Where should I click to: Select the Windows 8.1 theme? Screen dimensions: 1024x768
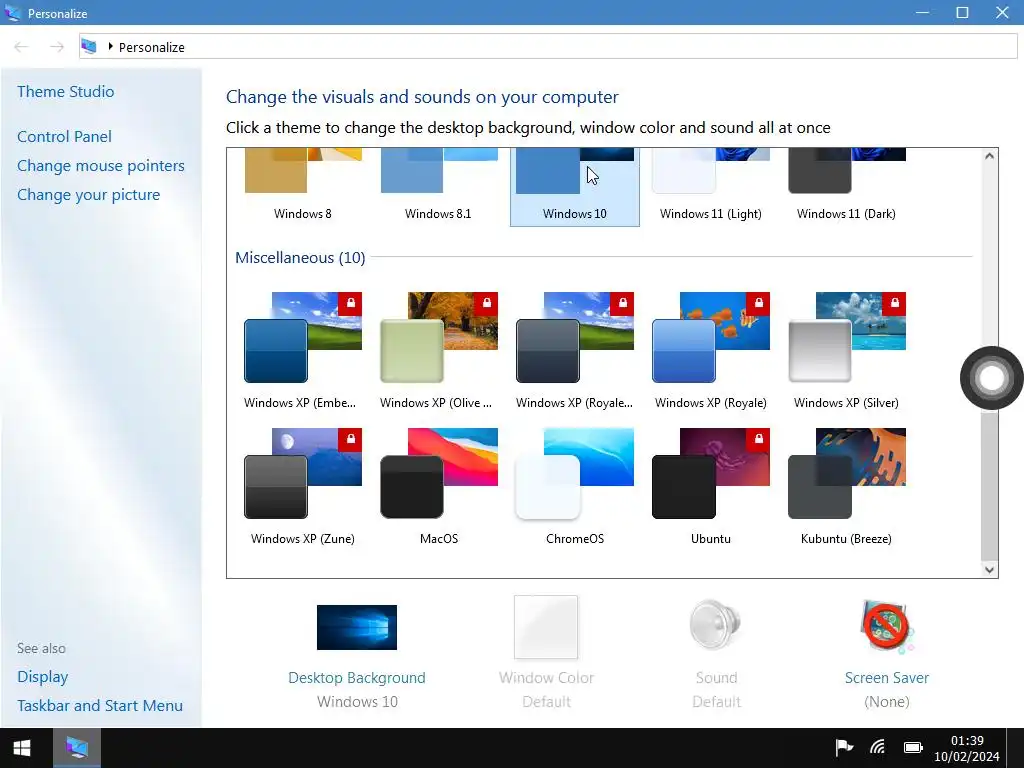click(x=438, y=187)
